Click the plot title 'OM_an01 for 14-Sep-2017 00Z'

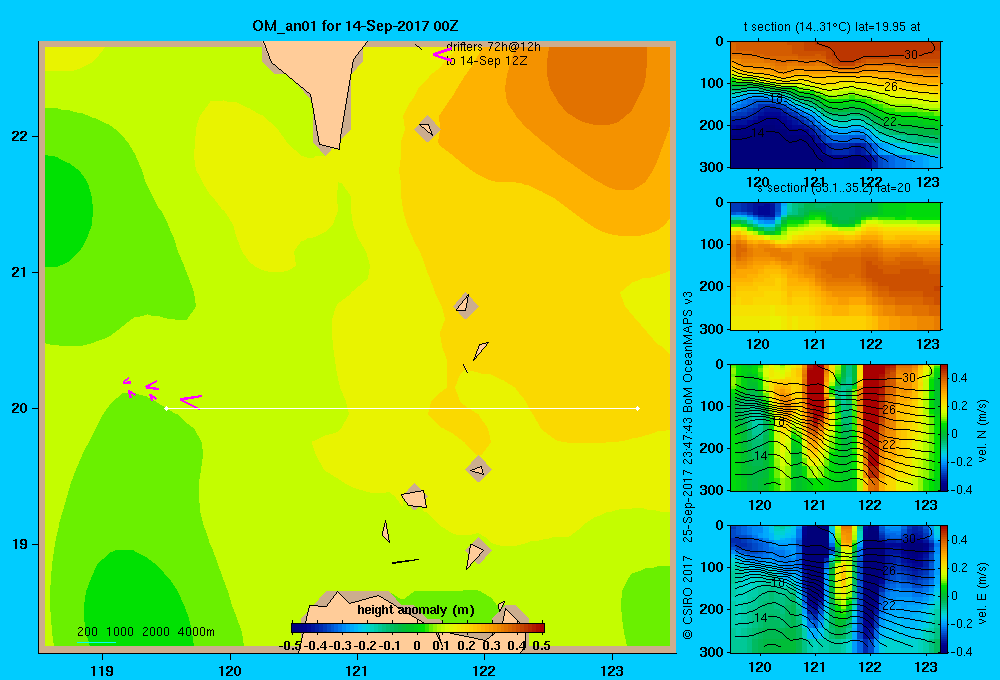[x=355, y=26]
